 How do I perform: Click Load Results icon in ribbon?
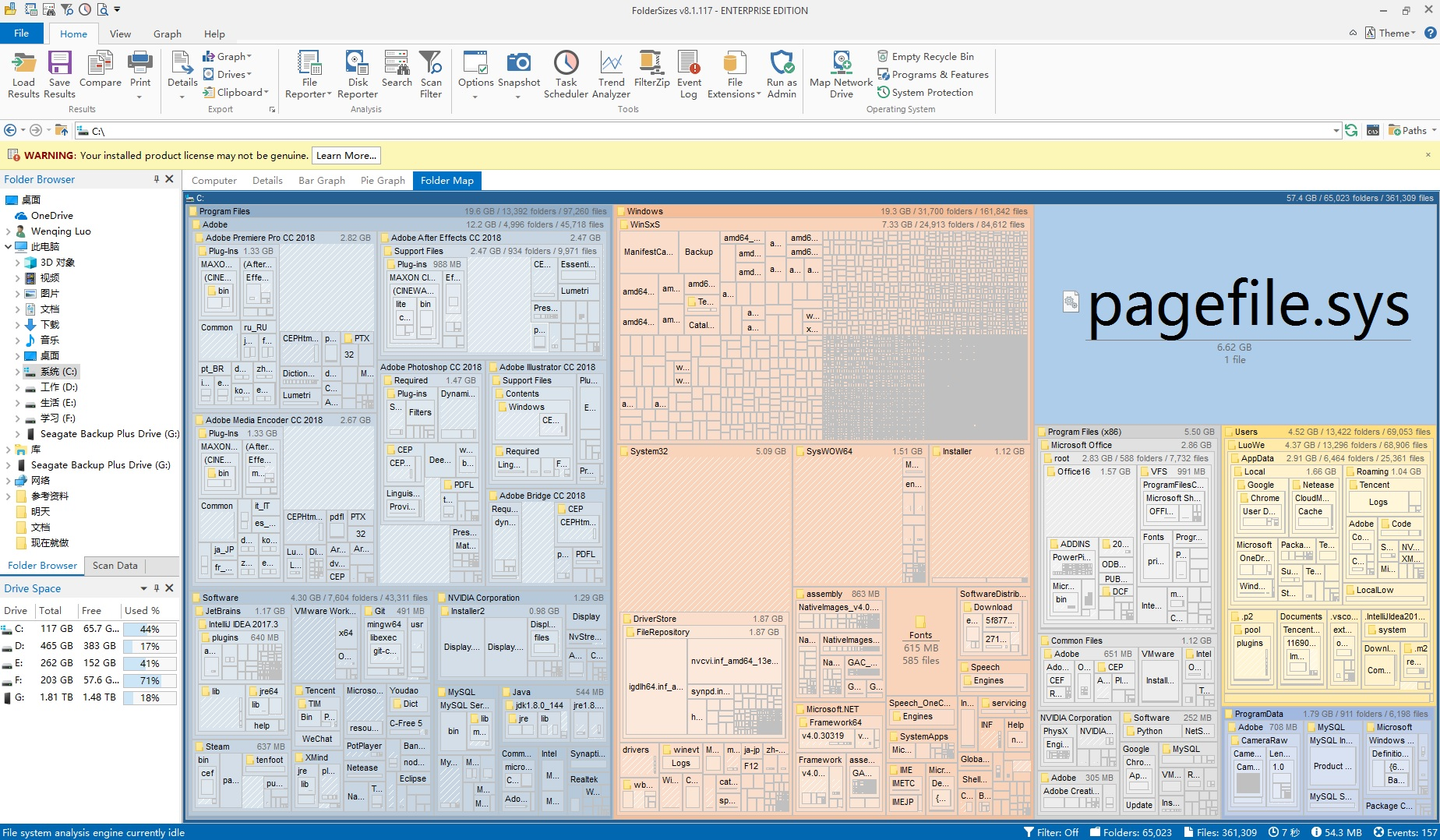click(23, 75)
